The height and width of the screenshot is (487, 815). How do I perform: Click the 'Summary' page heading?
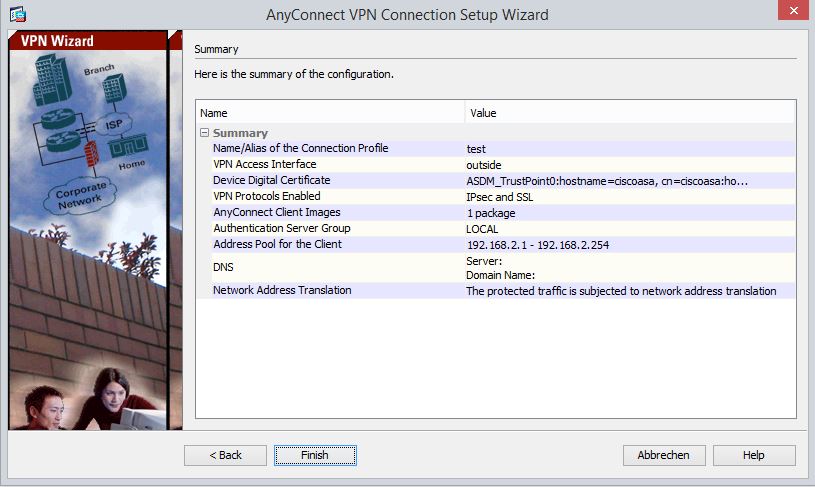216,49
